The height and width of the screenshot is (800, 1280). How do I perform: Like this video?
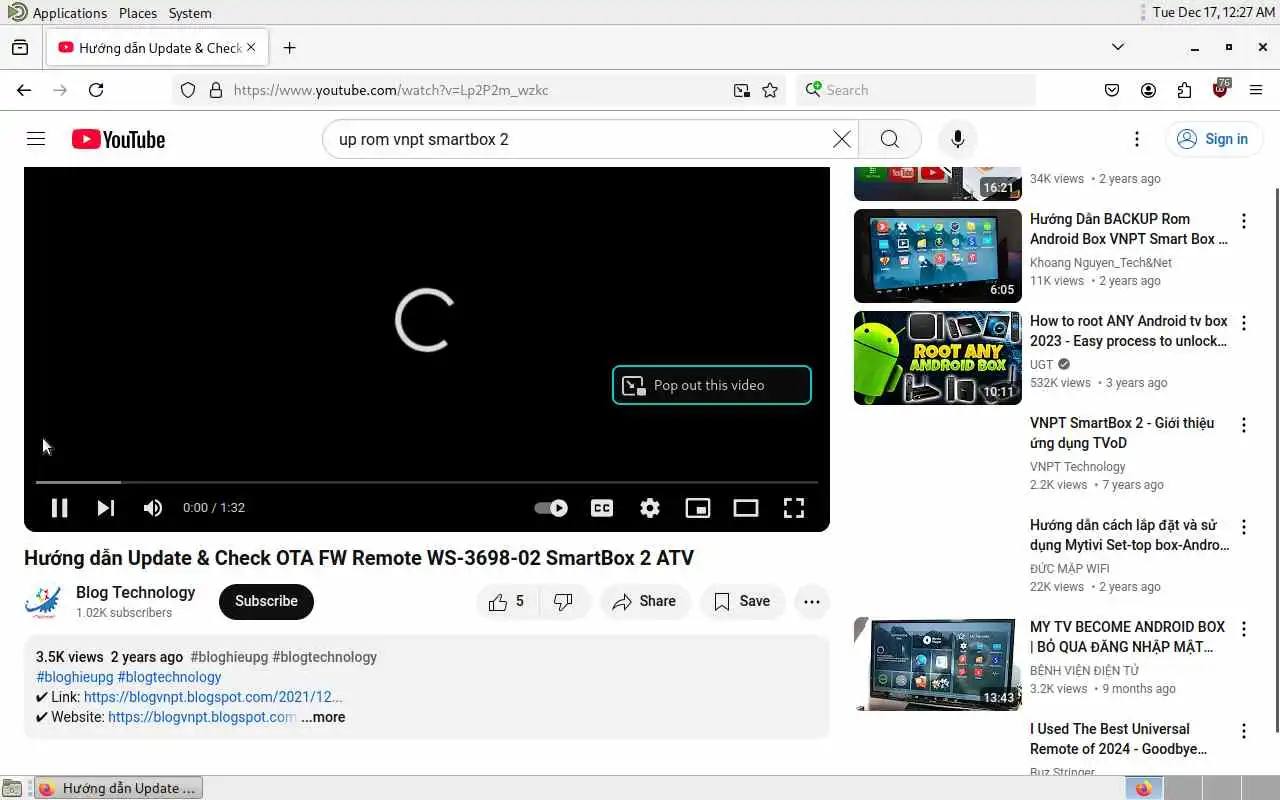508,601
